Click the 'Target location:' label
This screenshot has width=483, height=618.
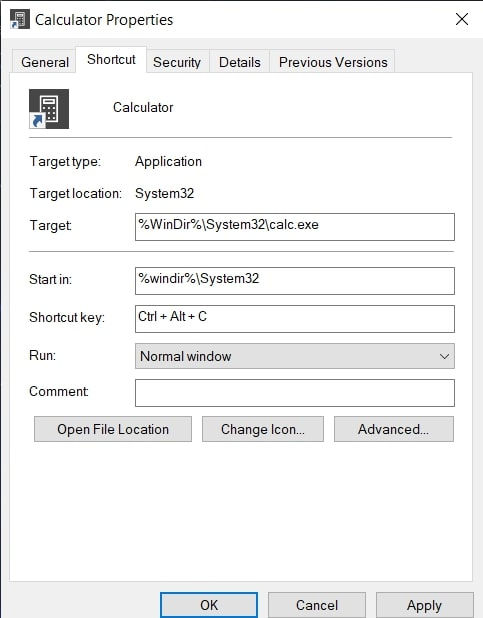click(76, 194)
